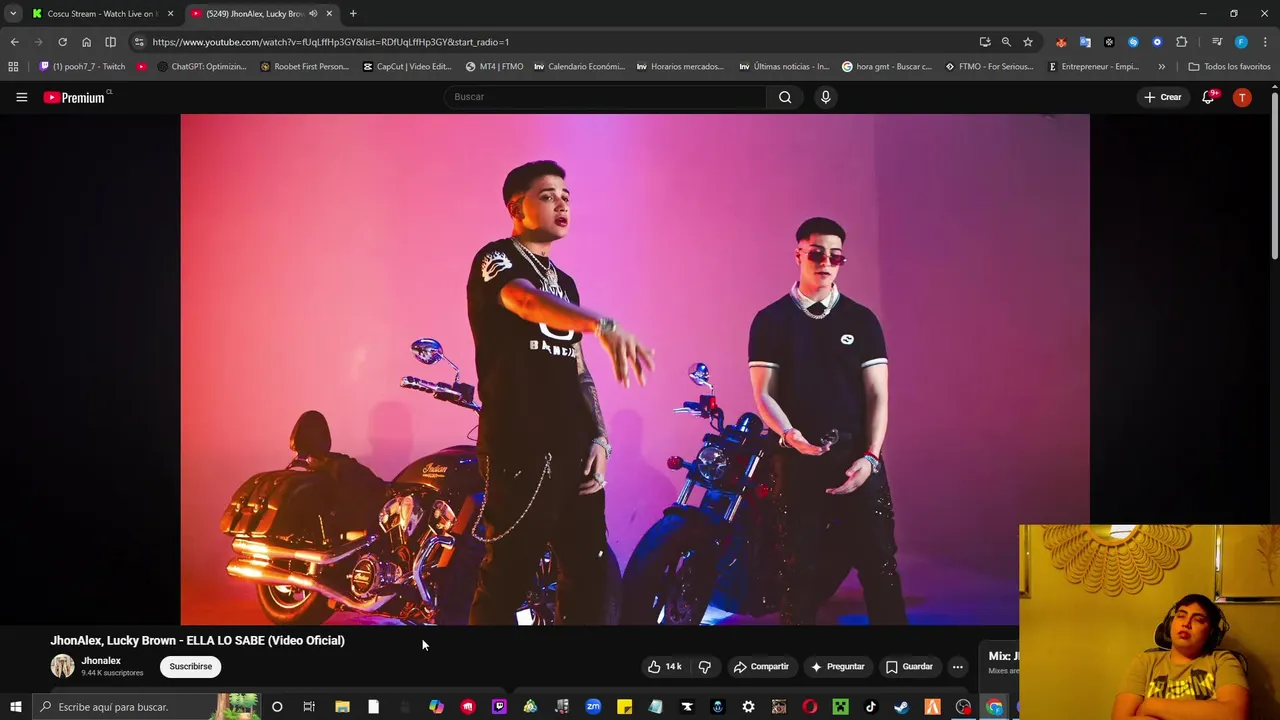Click the Compartir share button
The image size is (1280, 720).
click(x=761, y=667)
